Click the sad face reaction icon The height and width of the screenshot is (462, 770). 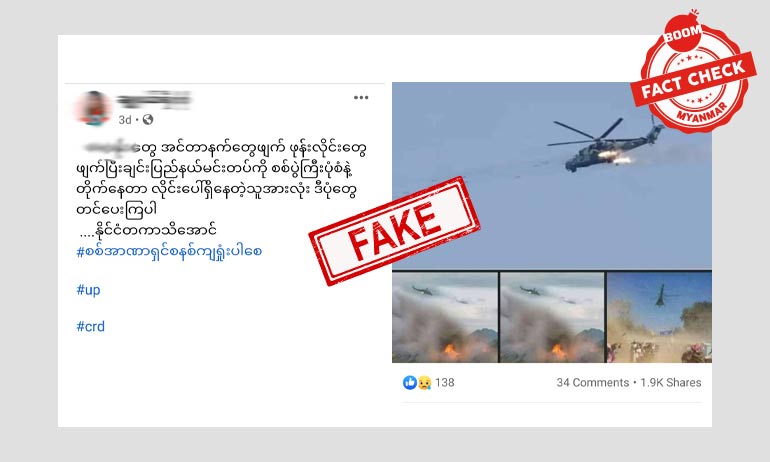tap(424, 382)
